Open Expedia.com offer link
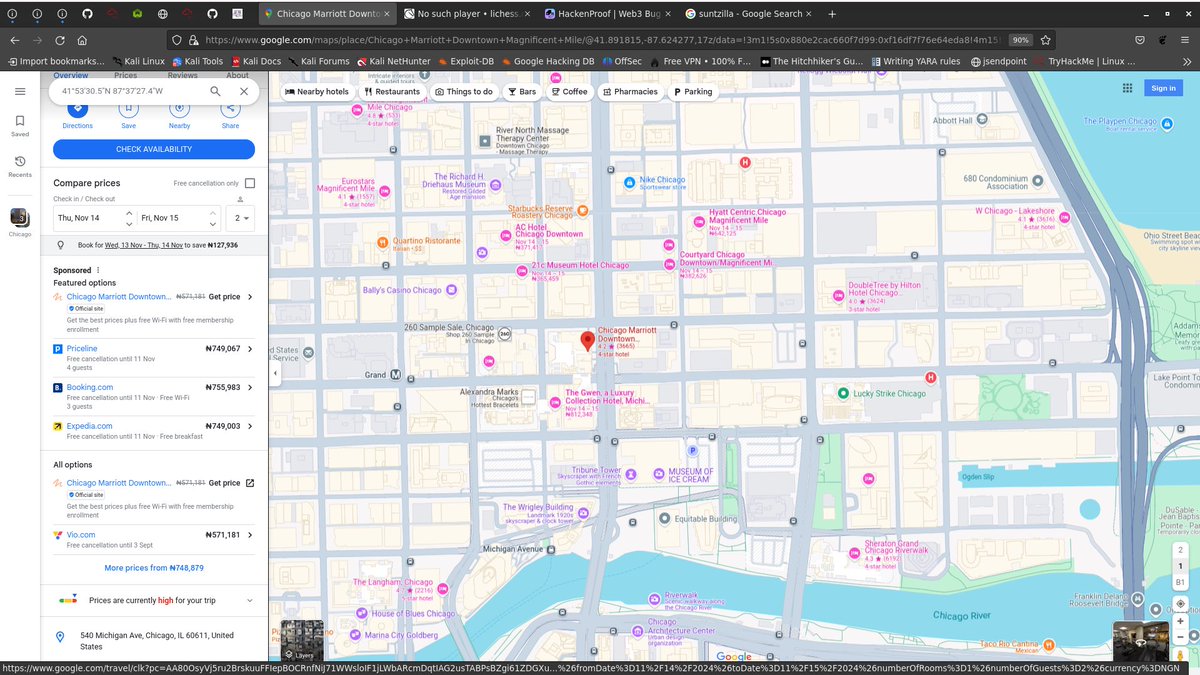 (90, 426)
